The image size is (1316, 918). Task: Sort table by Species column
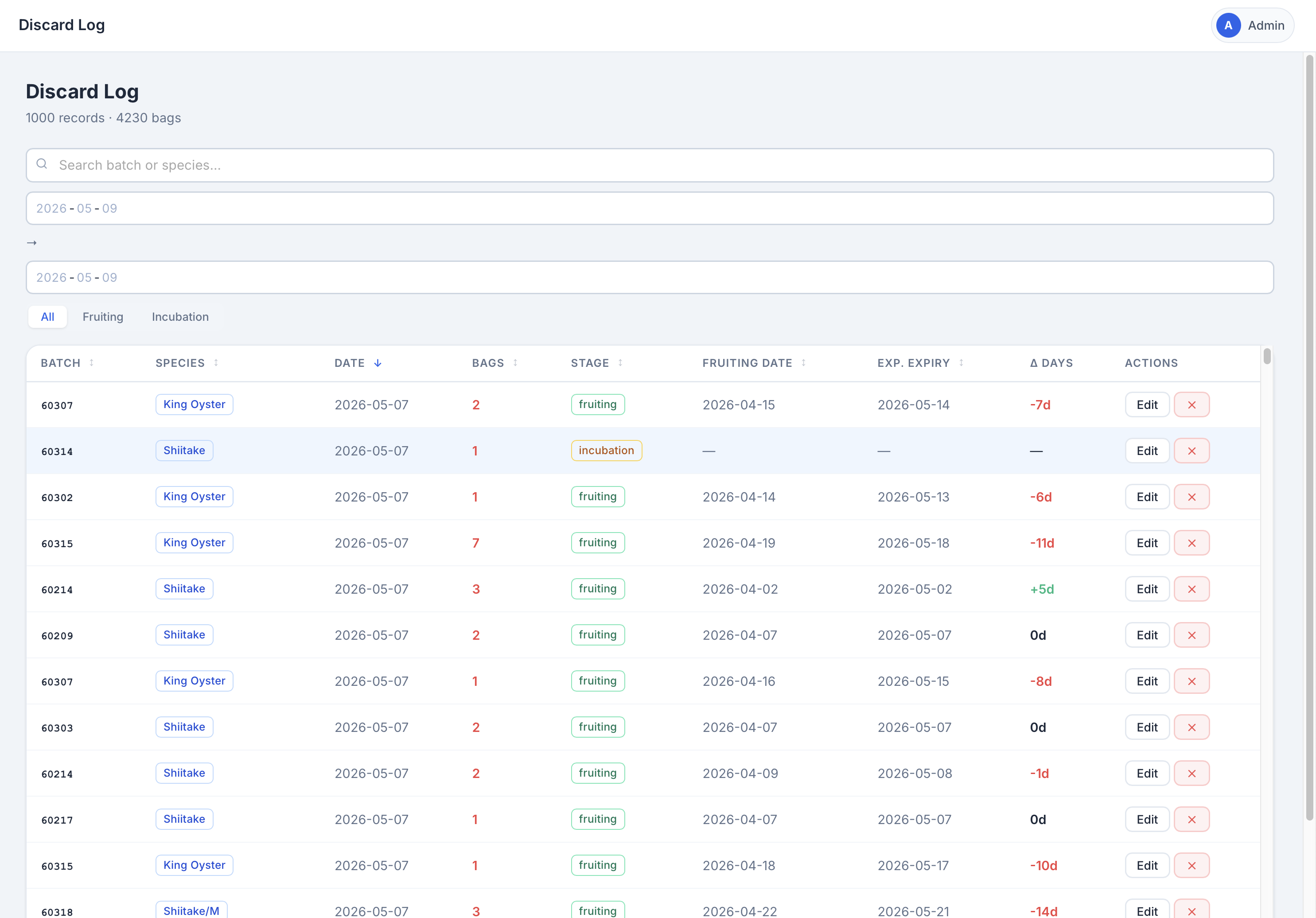click(187, 363)
